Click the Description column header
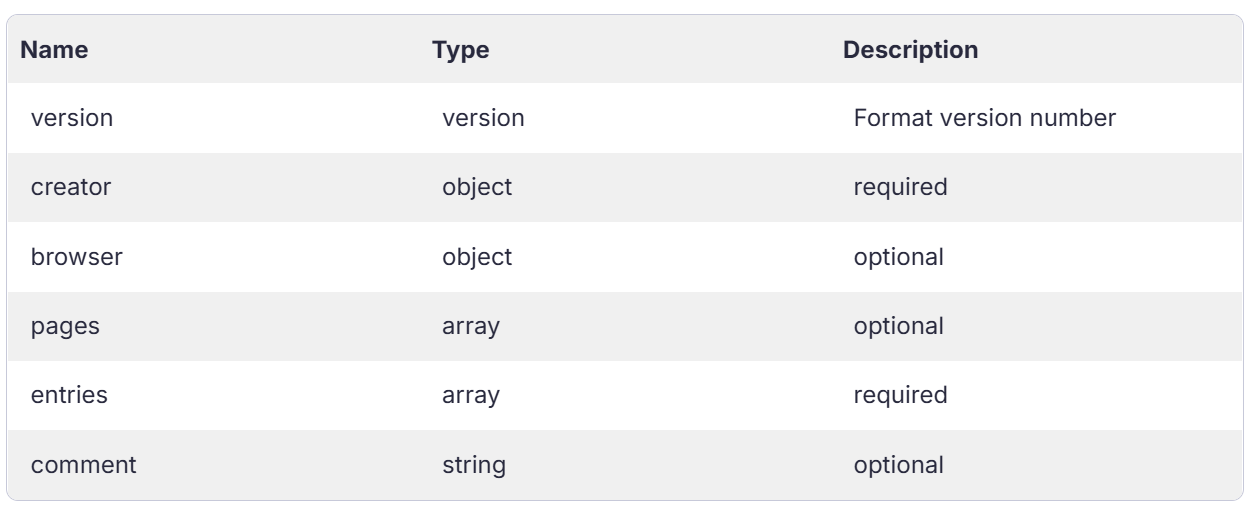This screenshot has width=1255, height=507. click(911, 50)
